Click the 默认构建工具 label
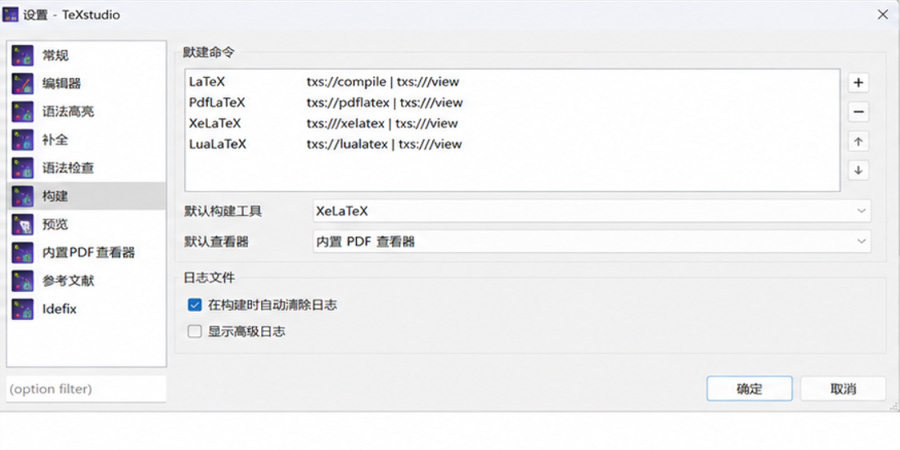This screenshot has width=900, height=450. click(x=223, y=211)
